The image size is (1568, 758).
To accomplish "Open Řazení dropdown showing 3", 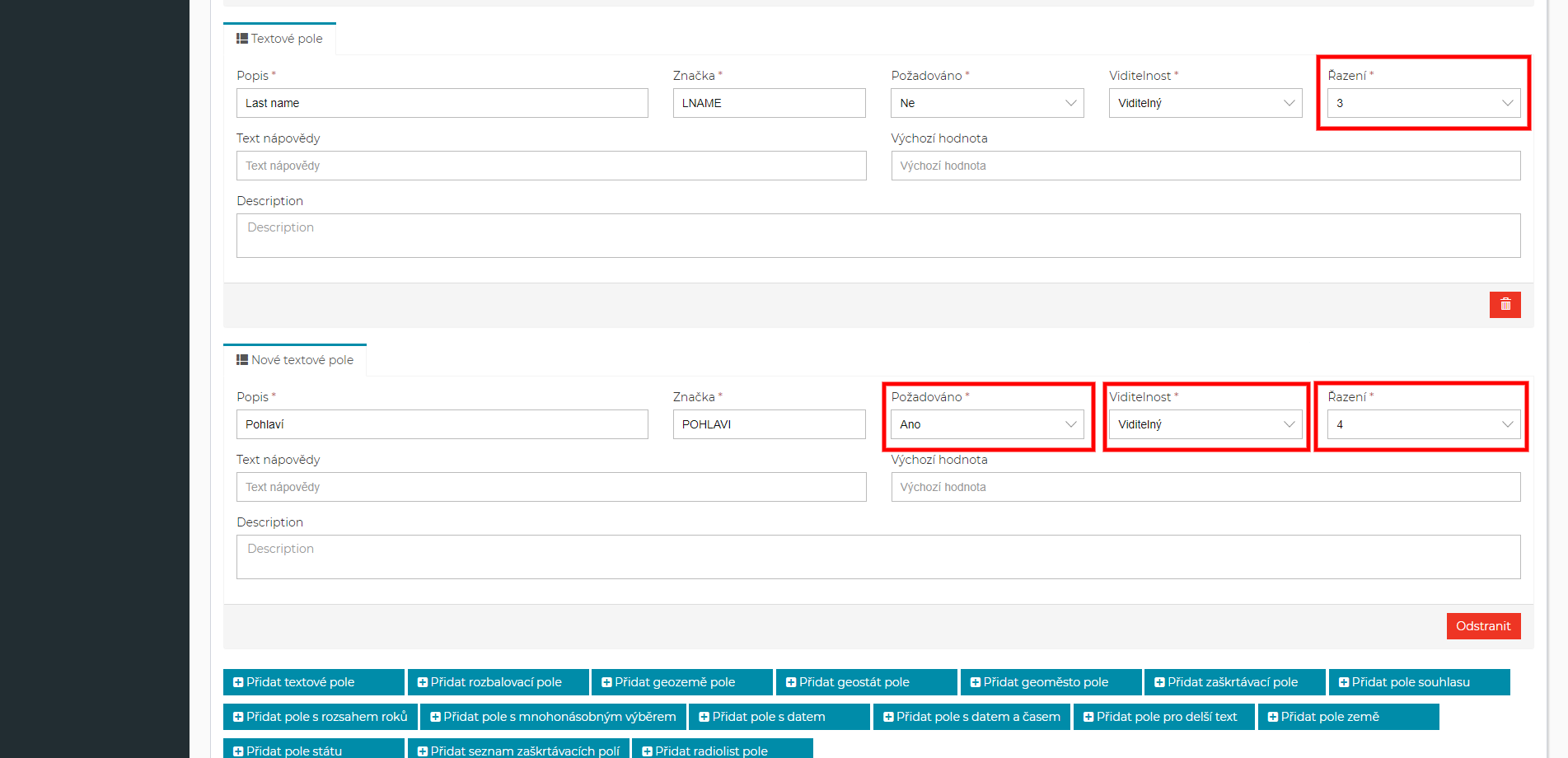I will [1424, 103].
